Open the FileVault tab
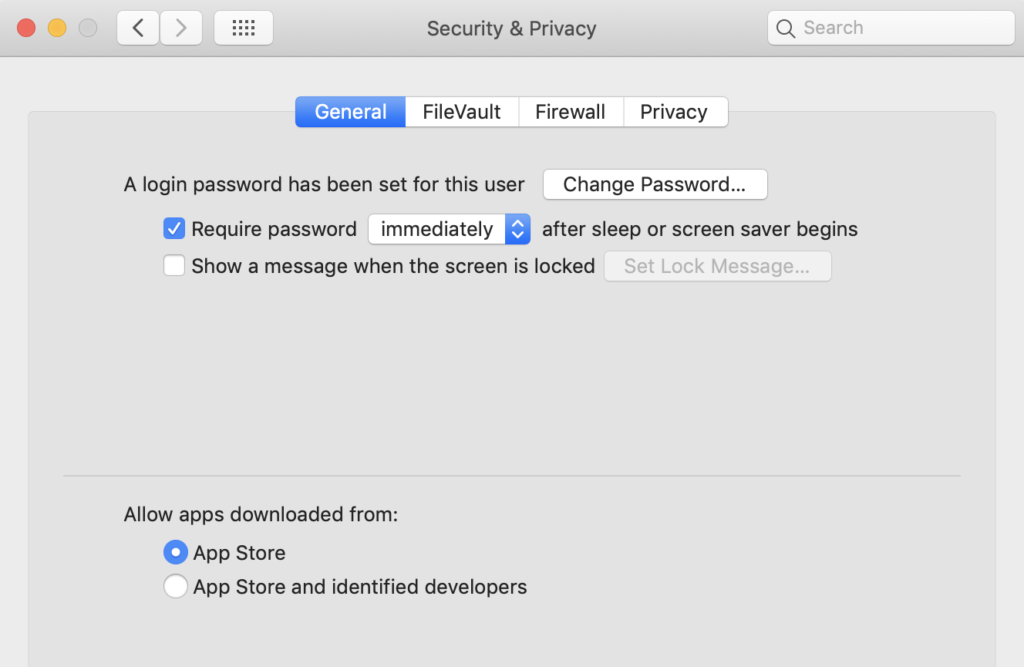Image resolution: width=1024 pixels, height=667 pixels. (461, 112)
